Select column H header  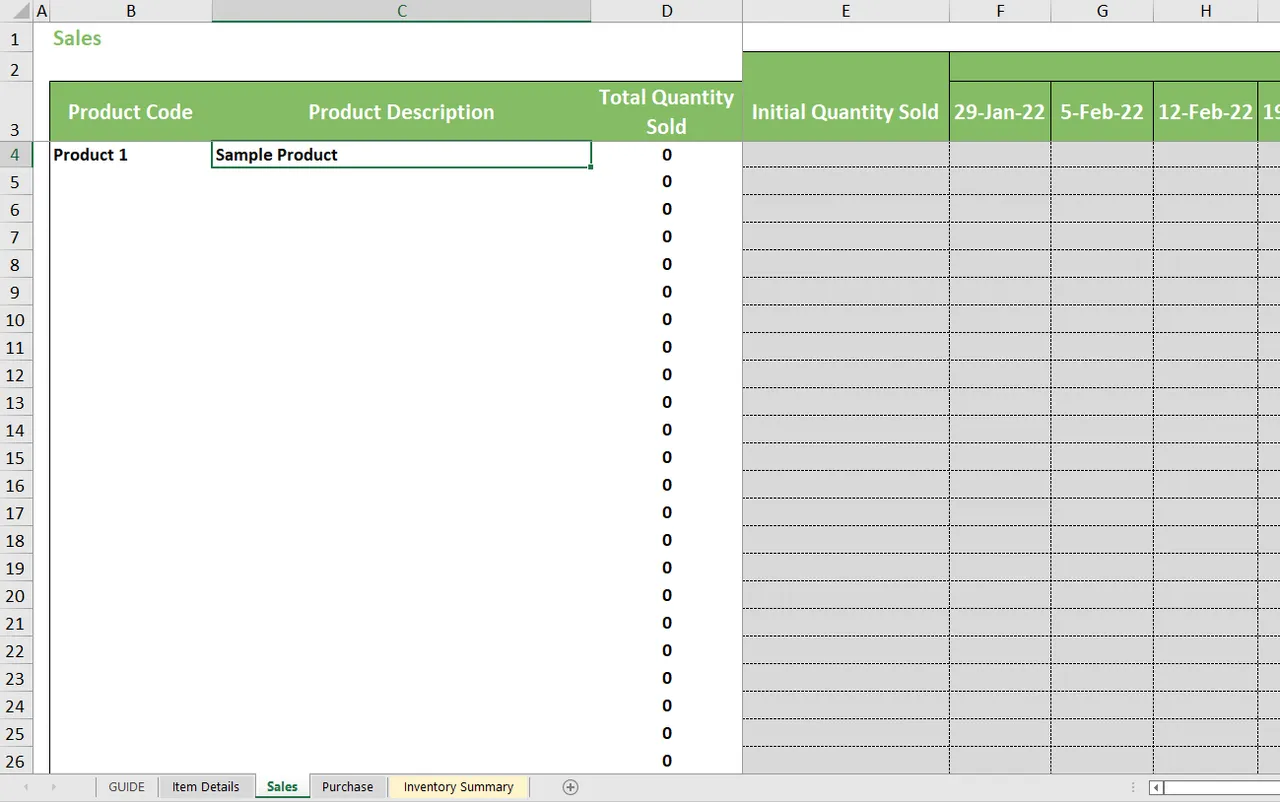click(1205, 11)
